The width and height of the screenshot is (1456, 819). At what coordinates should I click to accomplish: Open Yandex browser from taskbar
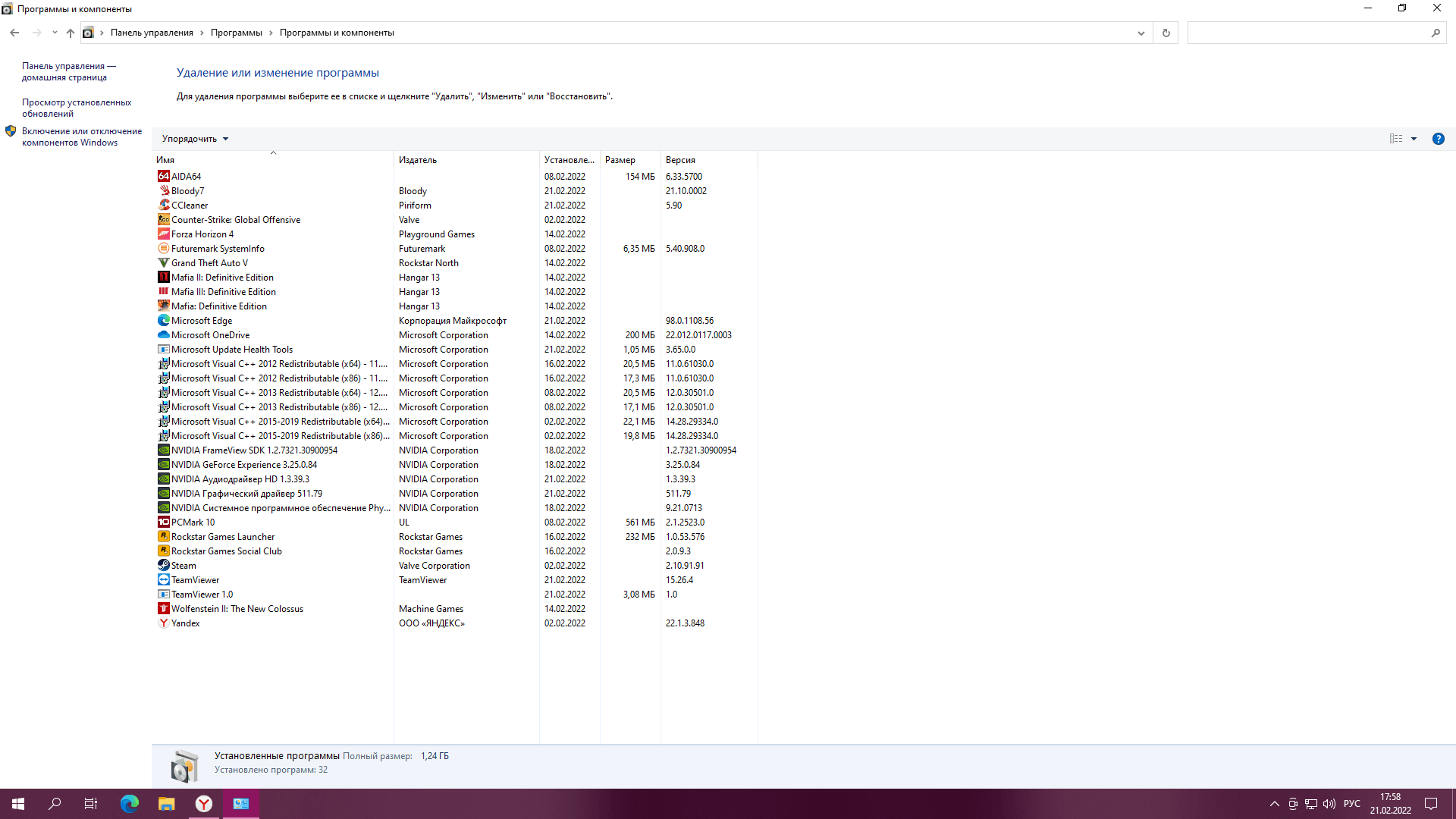204,804
